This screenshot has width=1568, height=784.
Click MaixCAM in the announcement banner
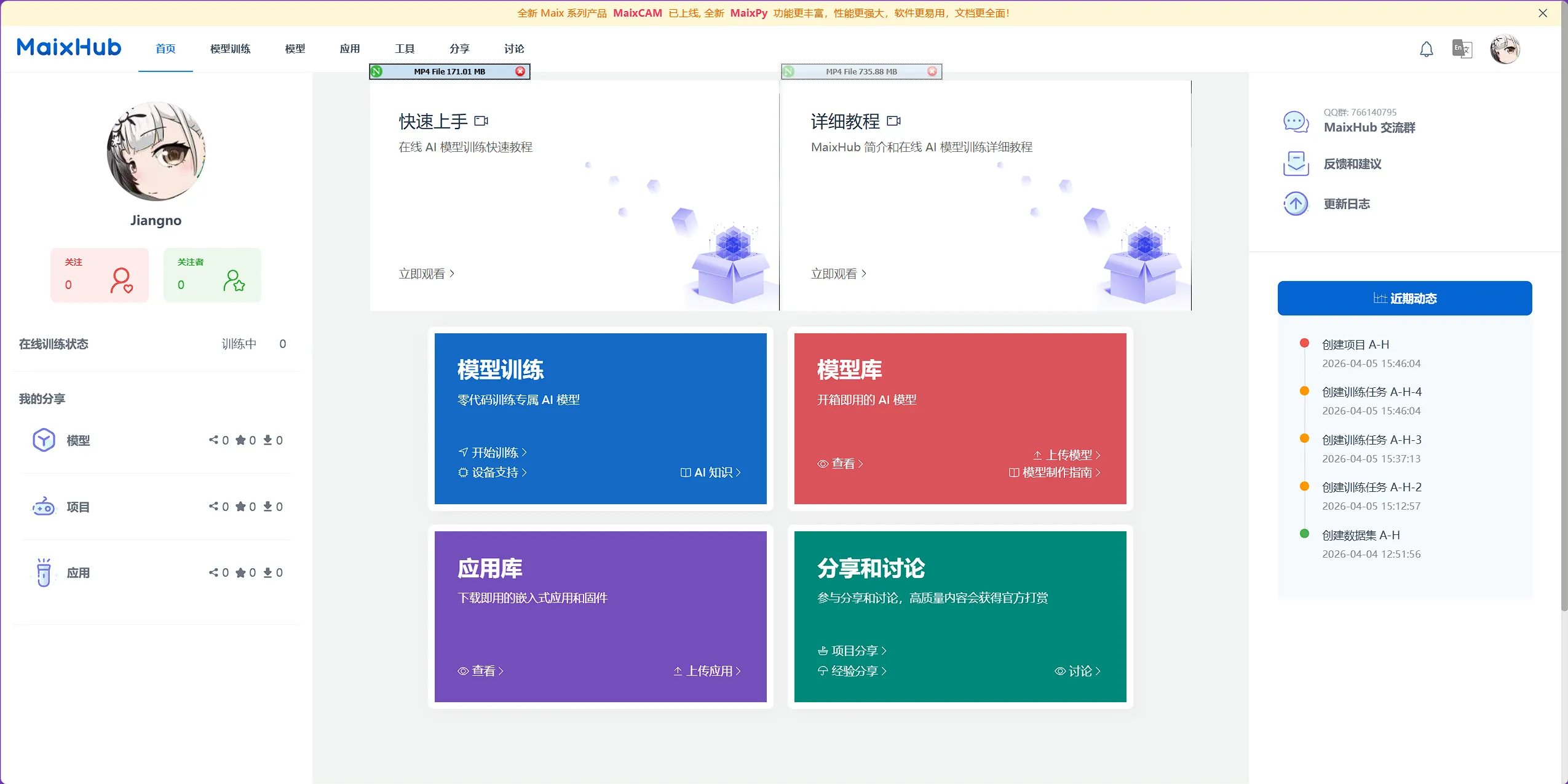(x=638, y=13)
